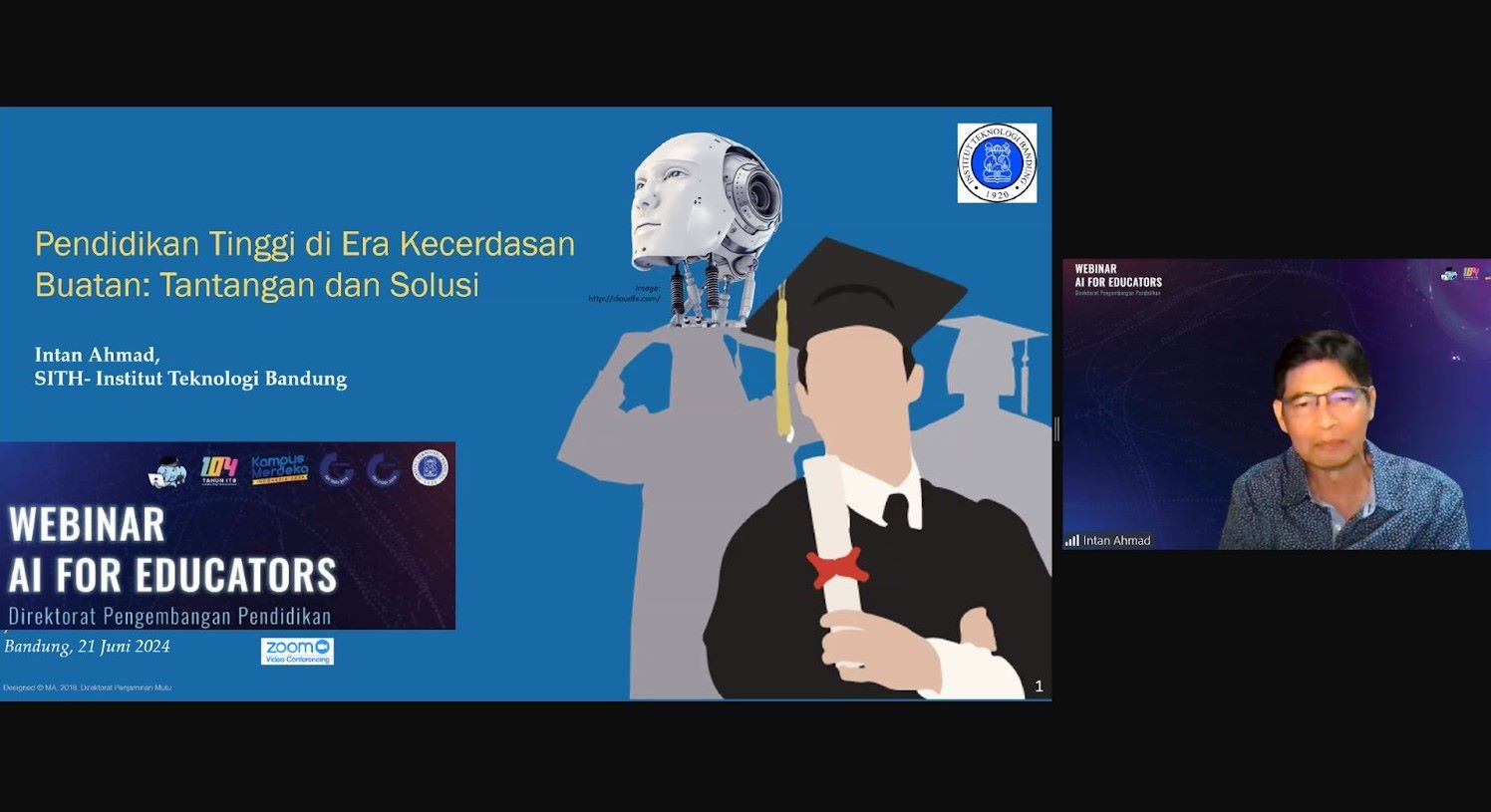
Task: Click the Zoom Video Conferencing logo
Action: [x=297, y=651]
